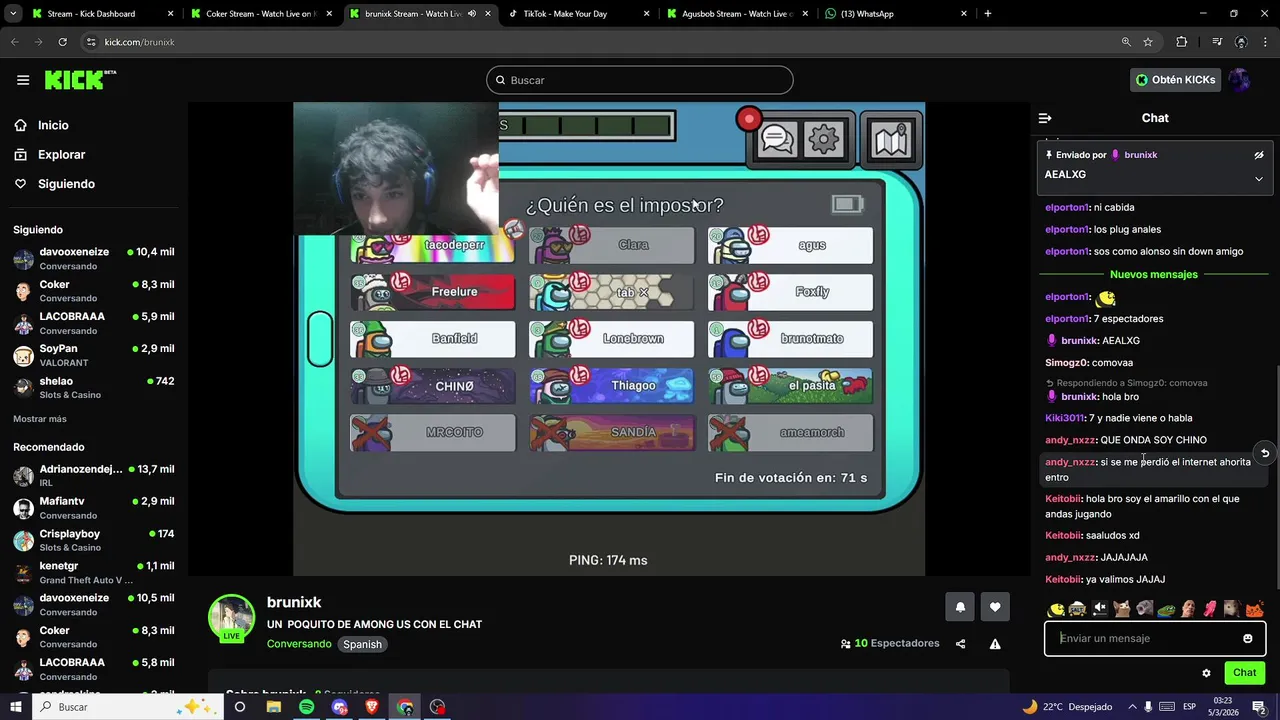Insert the bee emote
1280x720 pixels.
[1056, 608]
